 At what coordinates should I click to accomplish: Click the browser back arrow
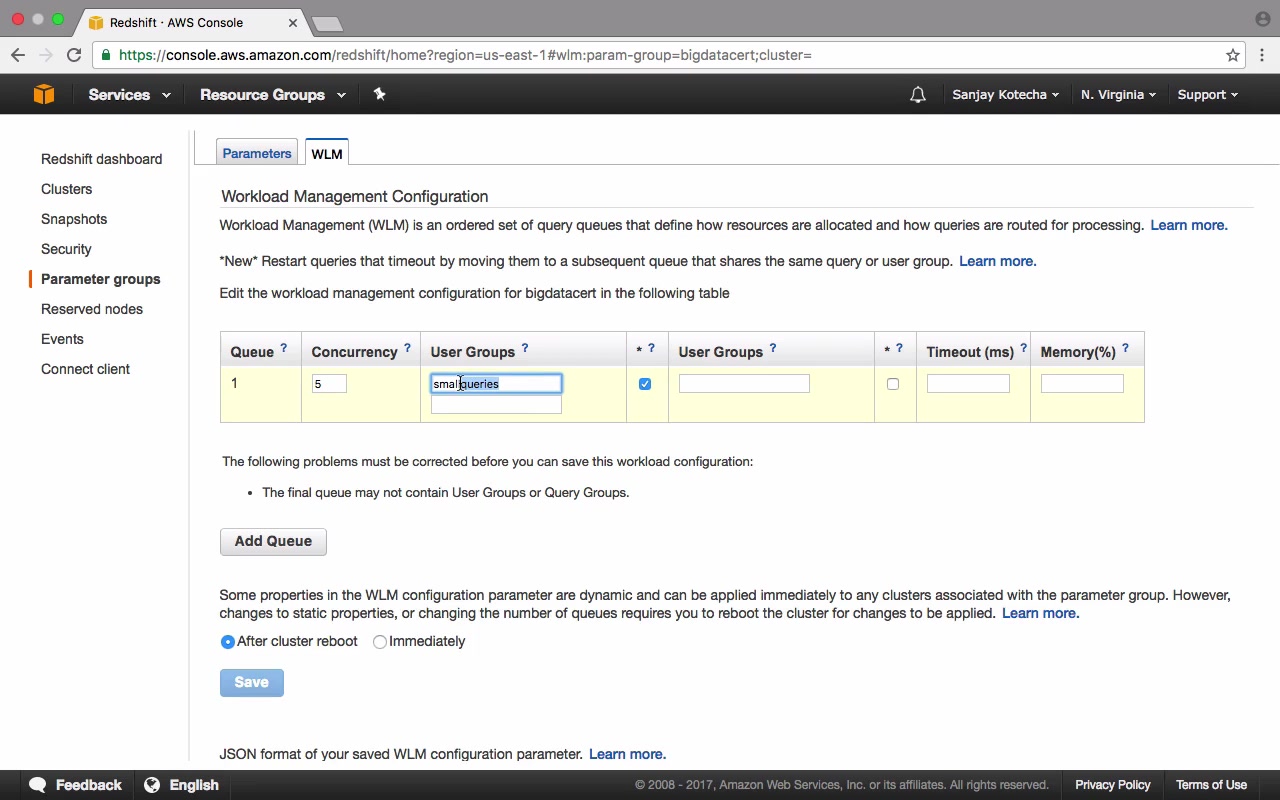click(x=18, y=55)
